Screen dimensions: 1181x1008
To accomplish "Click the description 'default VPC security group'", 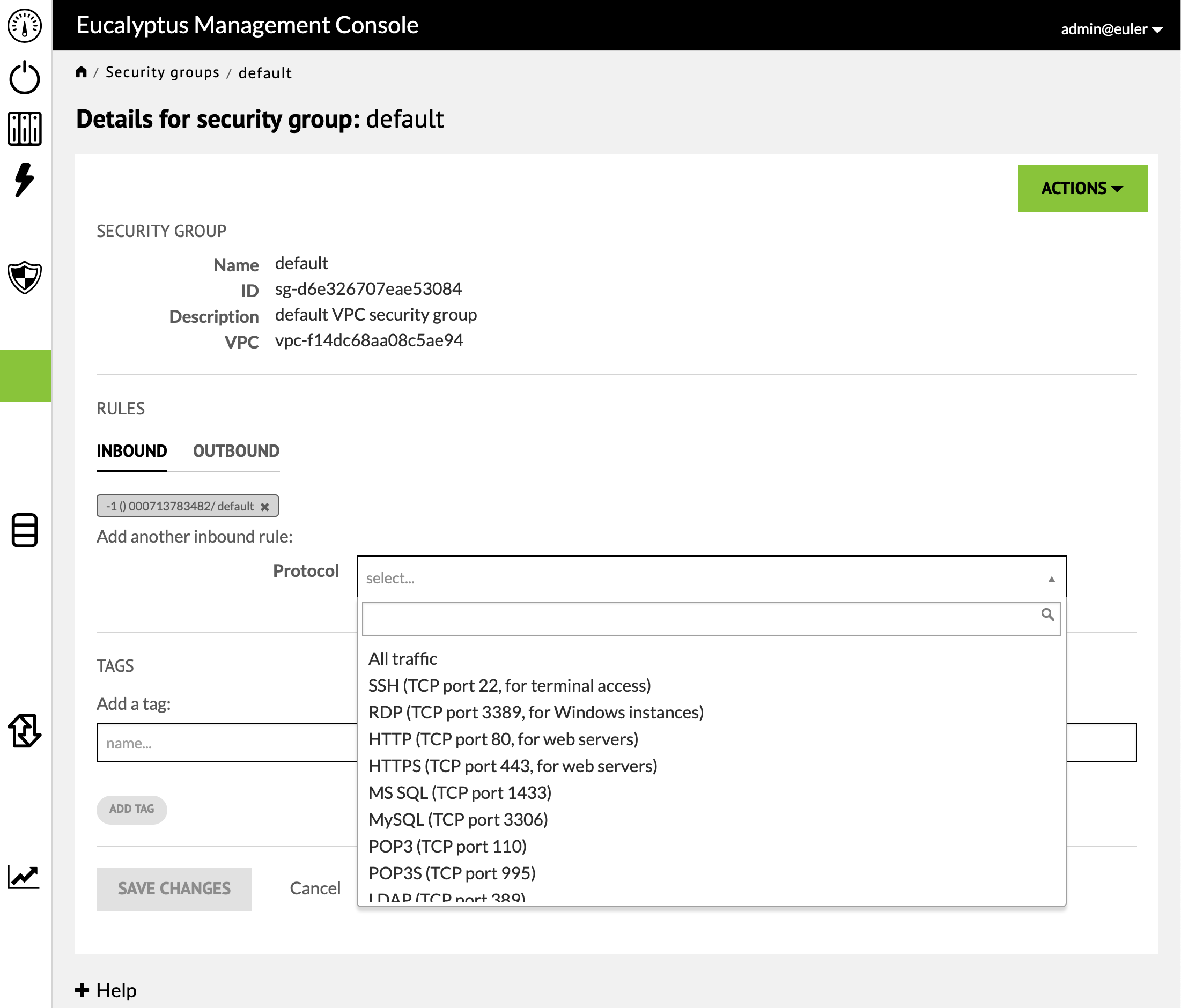I will (x=375, y=315).
